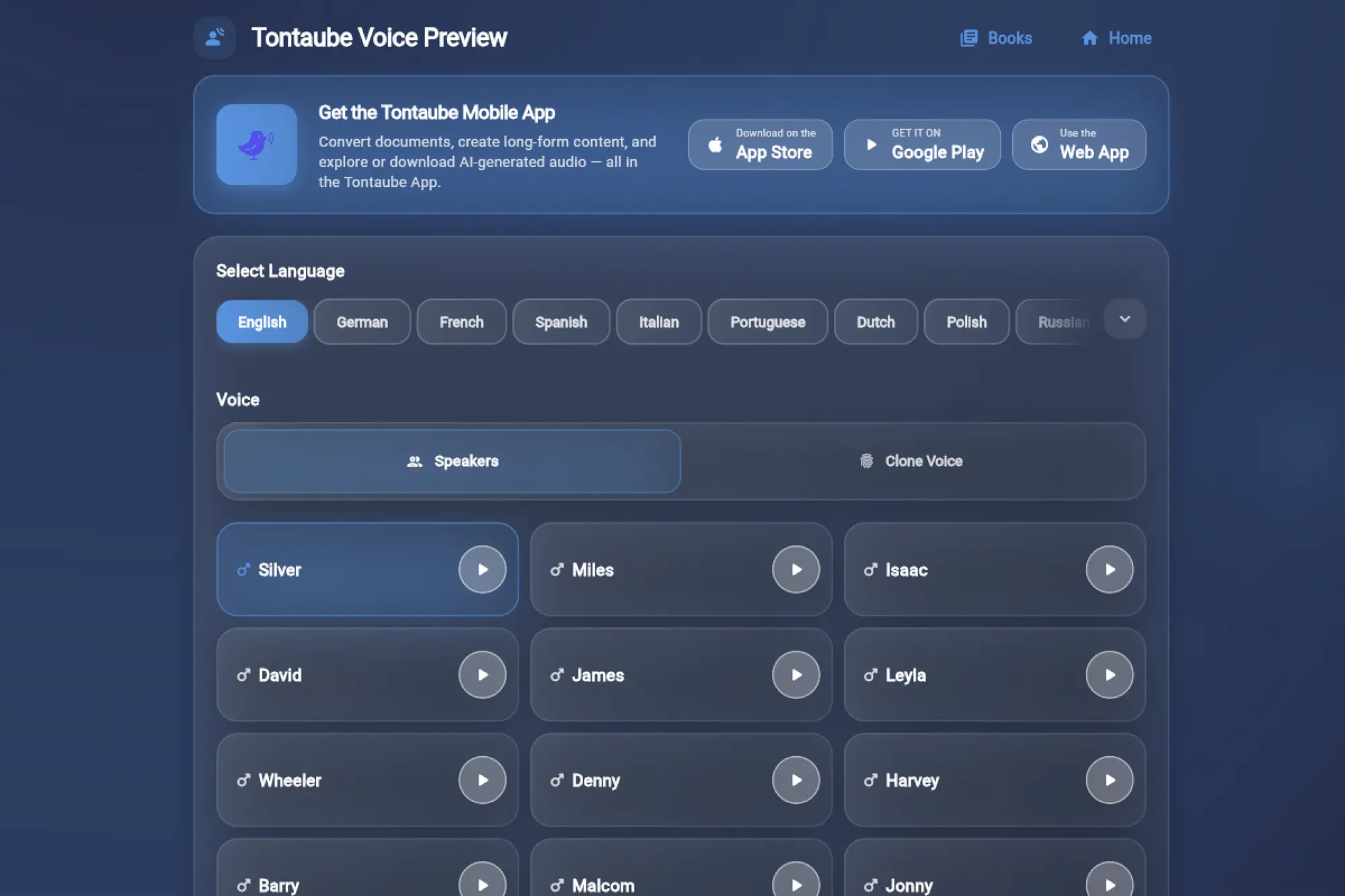
Task: Play the Miles voice sample
Action: click(x=796, y=569)
